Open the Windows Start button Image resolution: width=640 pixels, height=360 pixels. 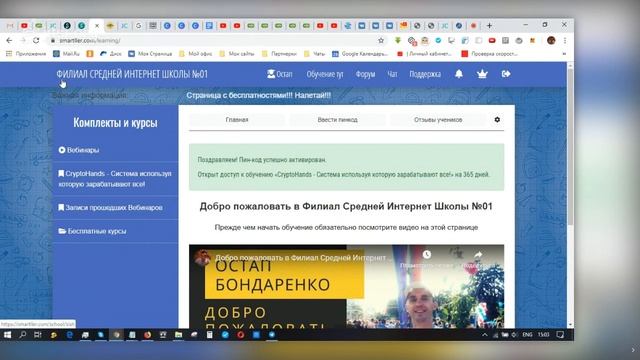tap(7, 335)
